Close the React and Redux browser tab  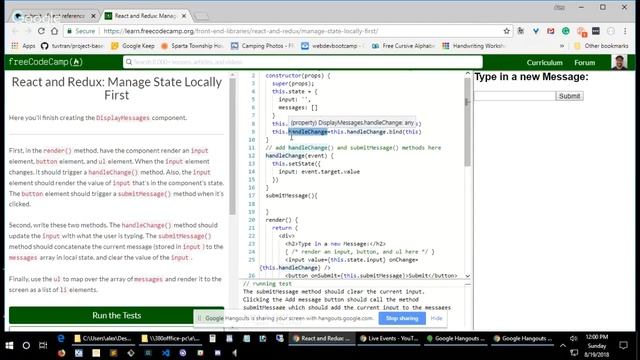pos(184,16)
